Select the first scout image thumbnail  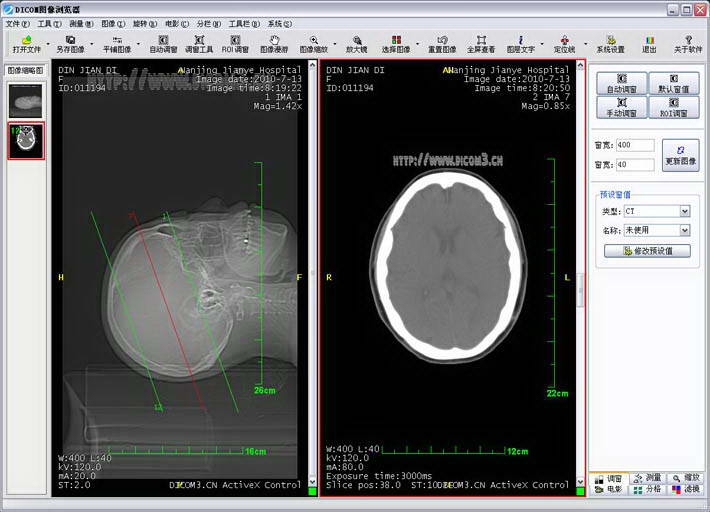[26, 100]
